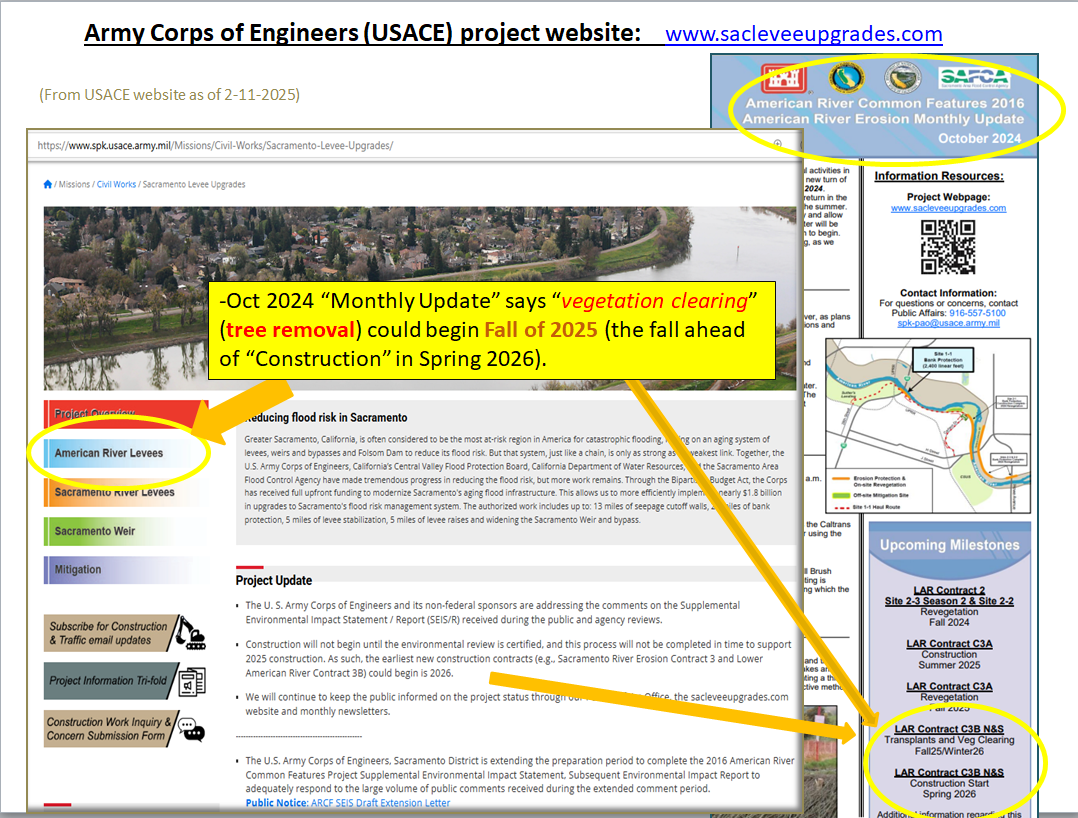Screen dimensions: 1078x818
Task: Click the Reducing flood risk in Sacramento heading
Action: point(326,417)
